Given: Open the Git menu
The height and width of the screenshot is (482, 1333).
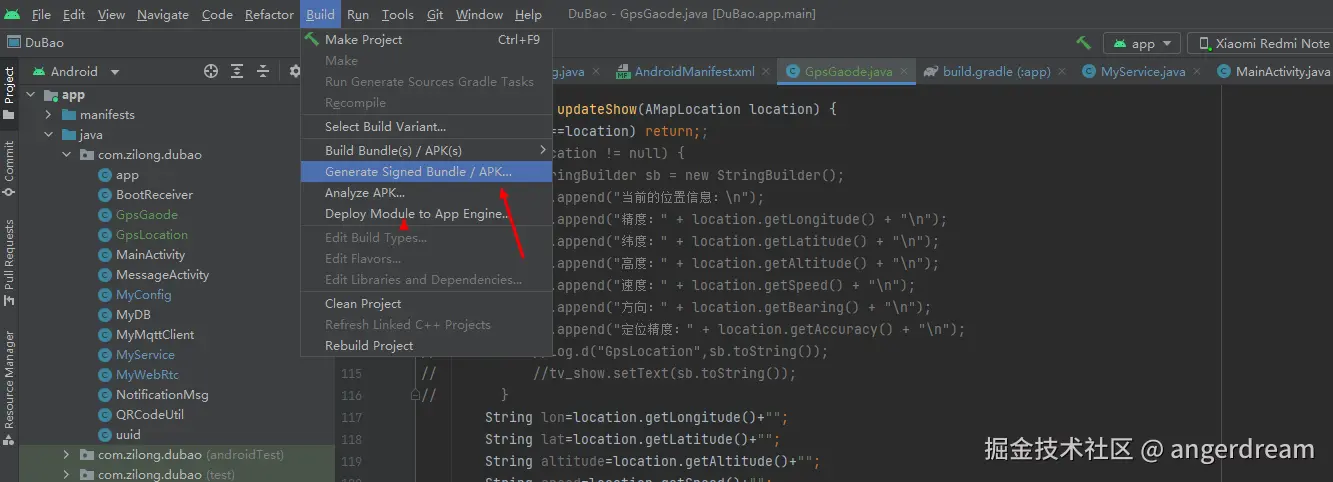Looking at the screenshot, I should tap(435, 14).
